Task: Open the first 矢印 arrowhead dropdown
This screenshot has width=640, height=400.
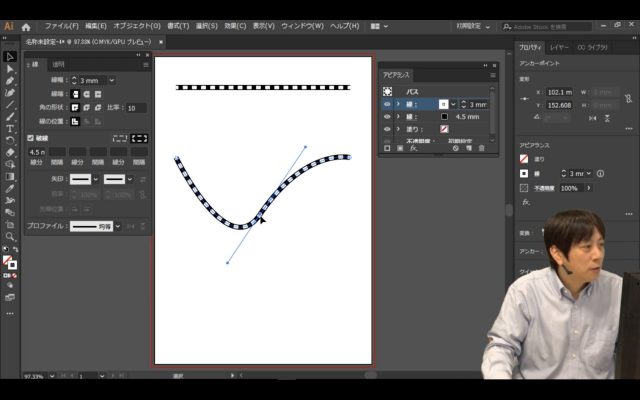Action: [x=96, y=179]
